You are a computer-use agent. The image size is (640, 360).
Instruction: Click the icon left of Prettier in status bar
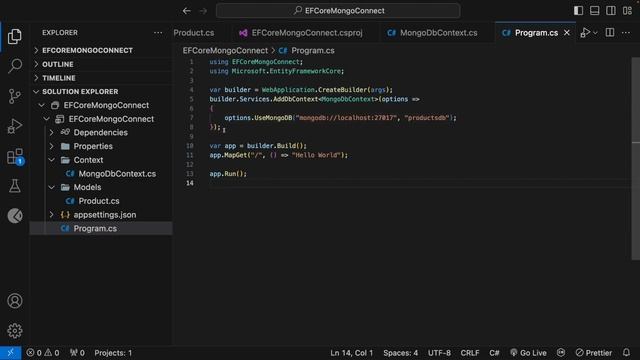[561, 353]
